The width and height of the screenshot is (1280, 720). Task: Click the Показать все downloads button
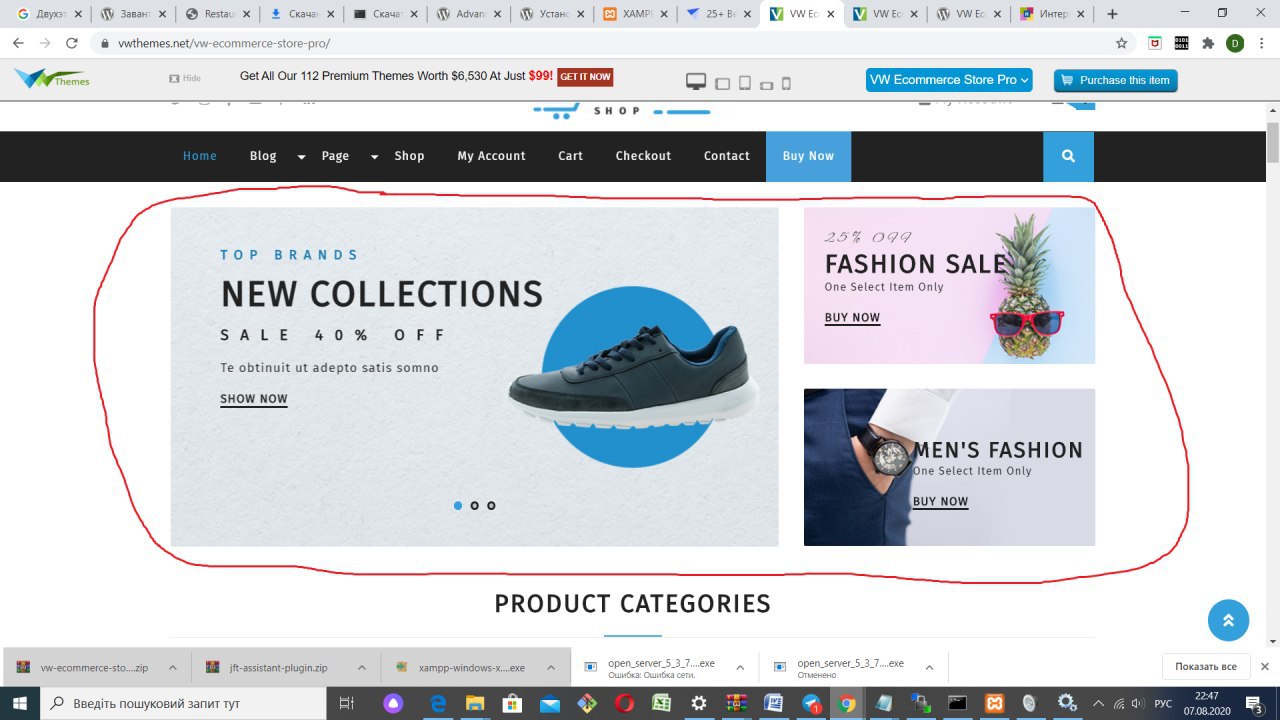tap(1206, 666)
